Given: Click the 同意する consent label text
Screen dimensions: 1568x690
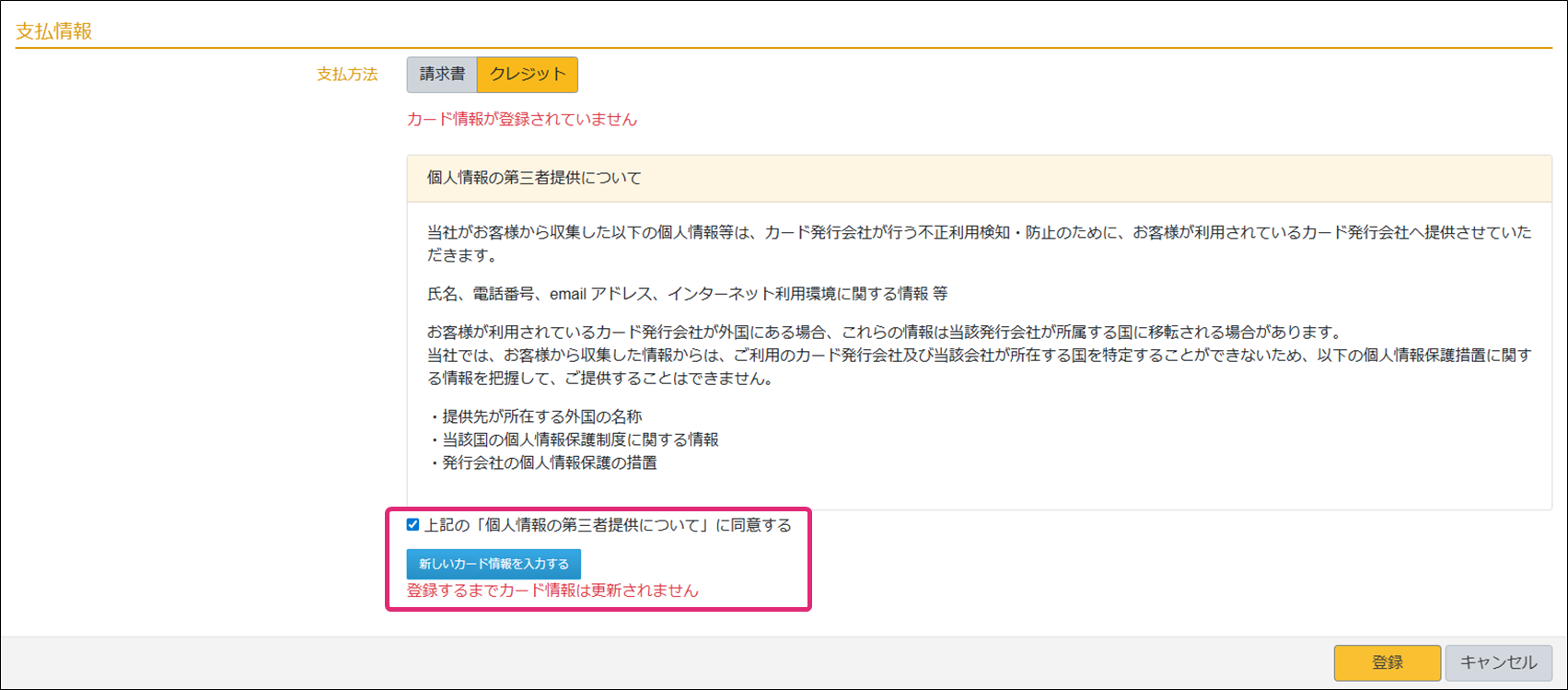Looking at the screenshot, I should [608, 525].
